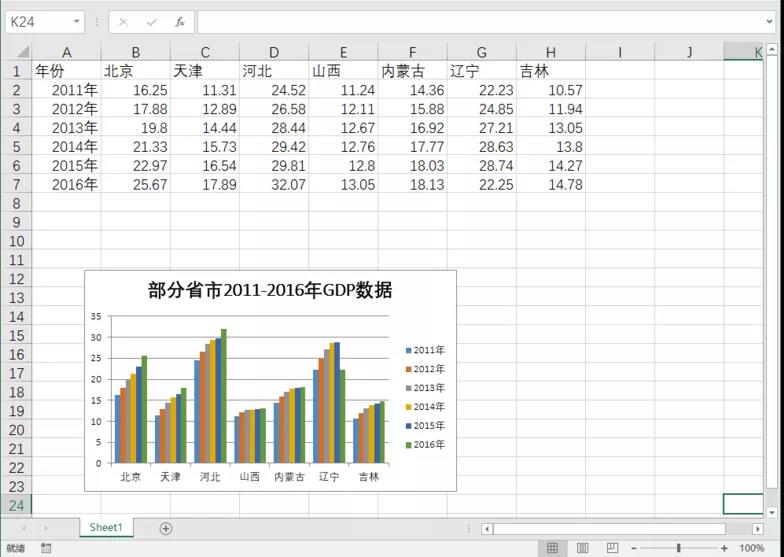Click selected cell K24
The image size is (784, 557).
click(x=743, y=504)
